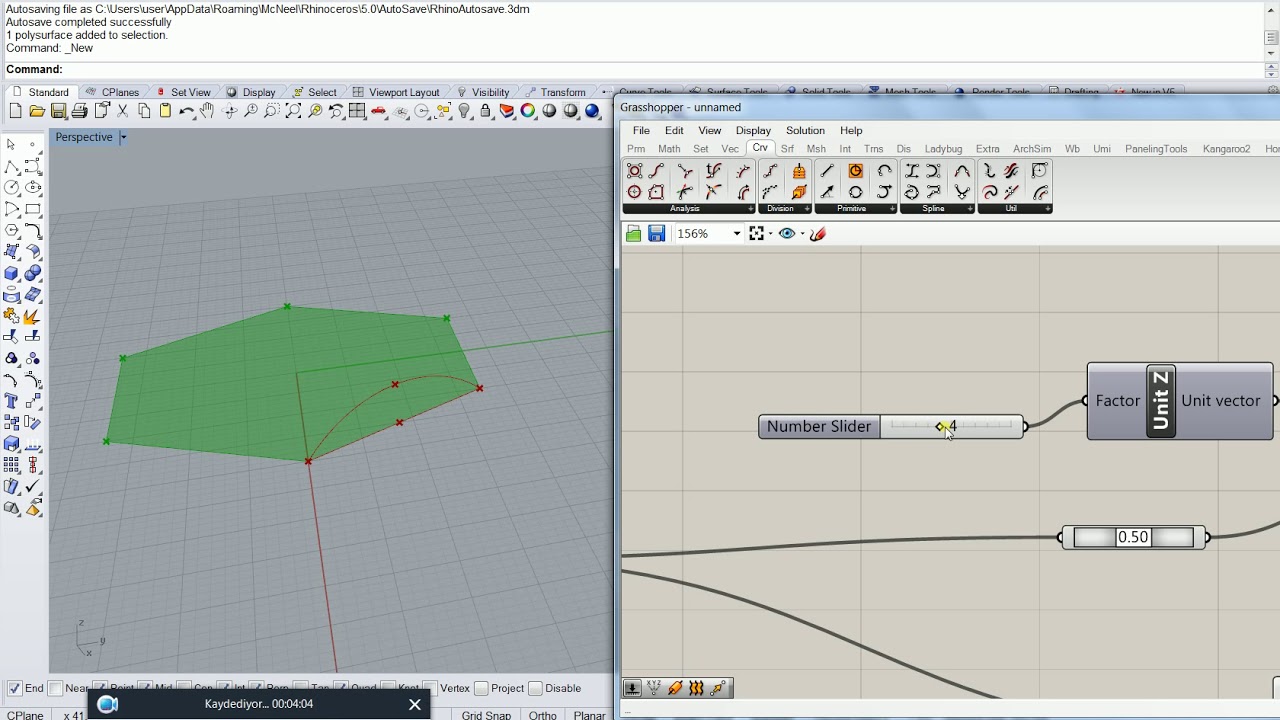
Task: Expand the Division panel in Grasshopper
Action: (807, 209)
